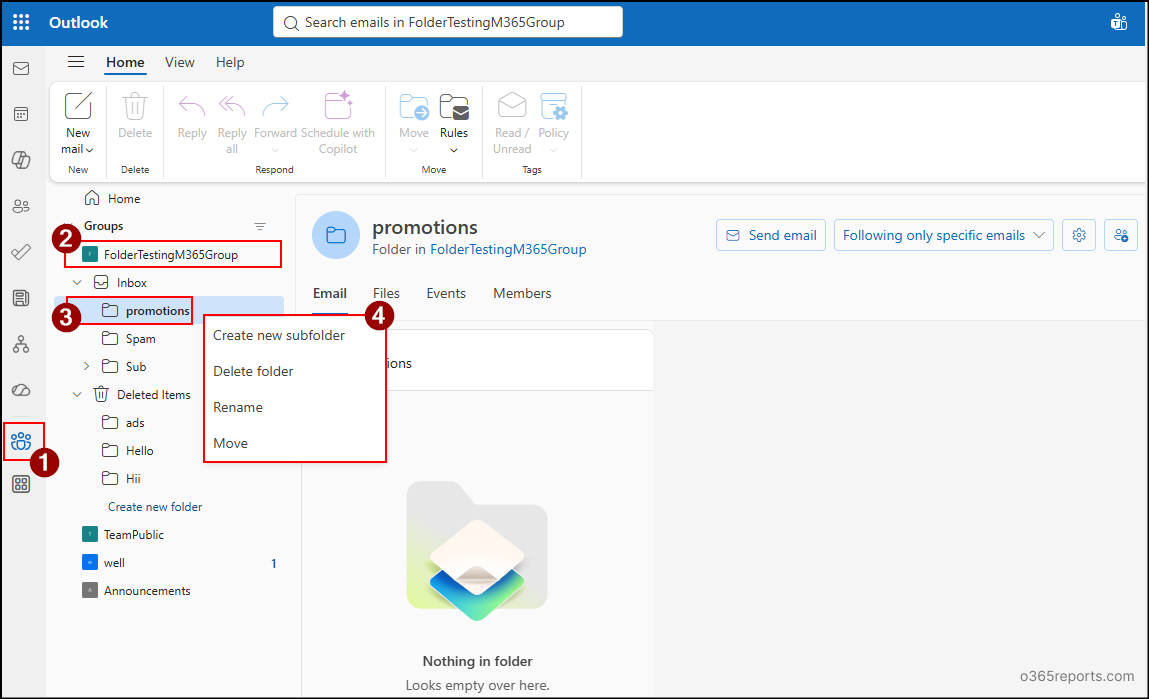Open the app launcher waffle icon
The image size is (1149, 699).
pos(21,23)
